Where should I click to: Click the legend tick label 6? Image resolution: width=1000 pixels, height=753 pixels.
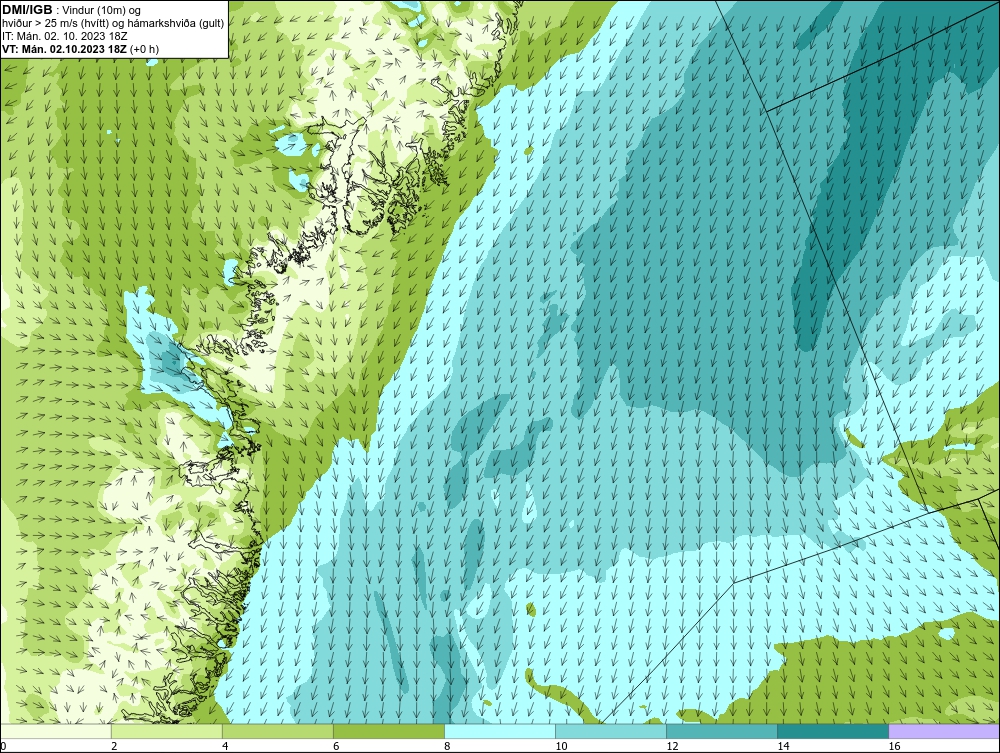click(336, 746)
